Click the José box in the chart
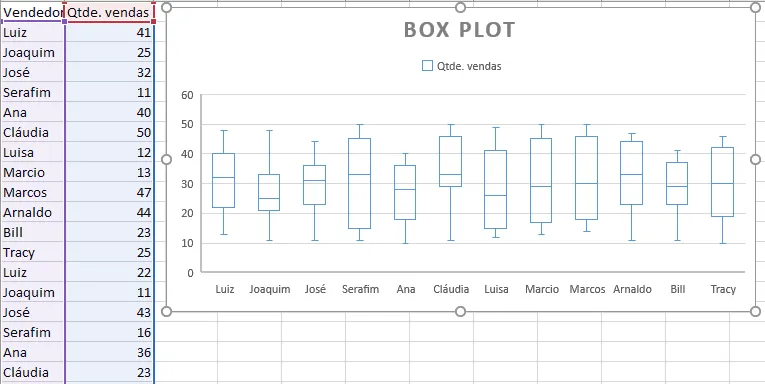Image resolution: width=765 pixels, height=384 pixels. click(314, 184)
